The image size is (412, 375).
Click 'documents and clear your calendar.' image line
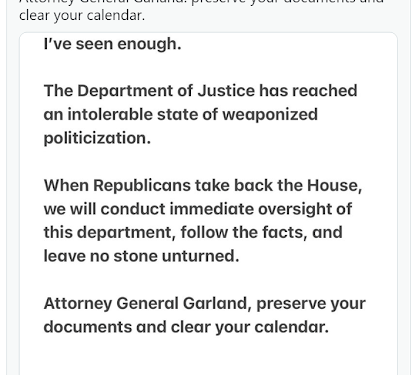pyautogui.click(x=186, y=327)
